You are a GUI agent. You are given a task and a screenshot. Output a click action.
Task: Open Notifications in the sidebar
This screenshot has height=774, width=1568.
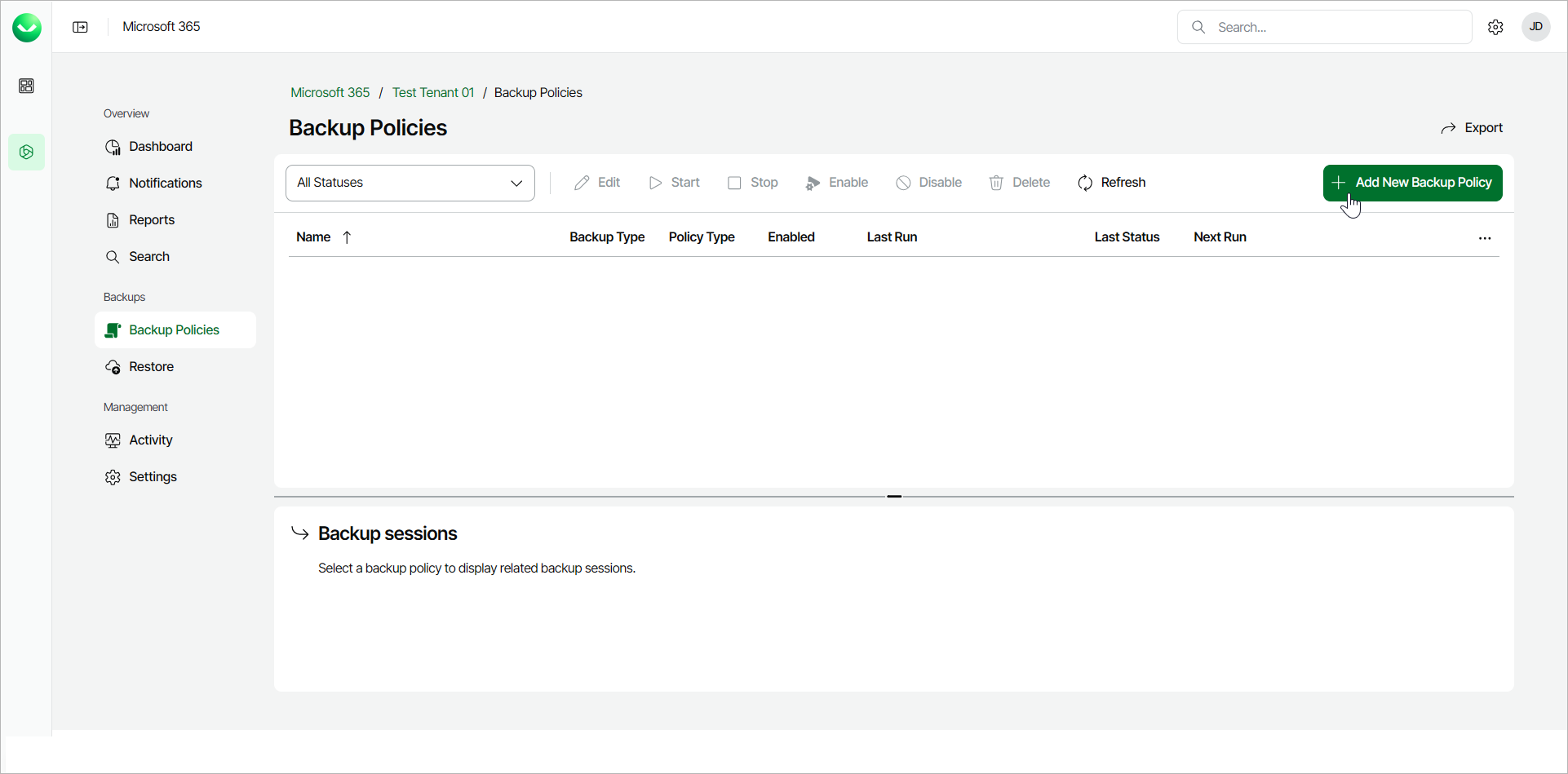coord(165,184)
